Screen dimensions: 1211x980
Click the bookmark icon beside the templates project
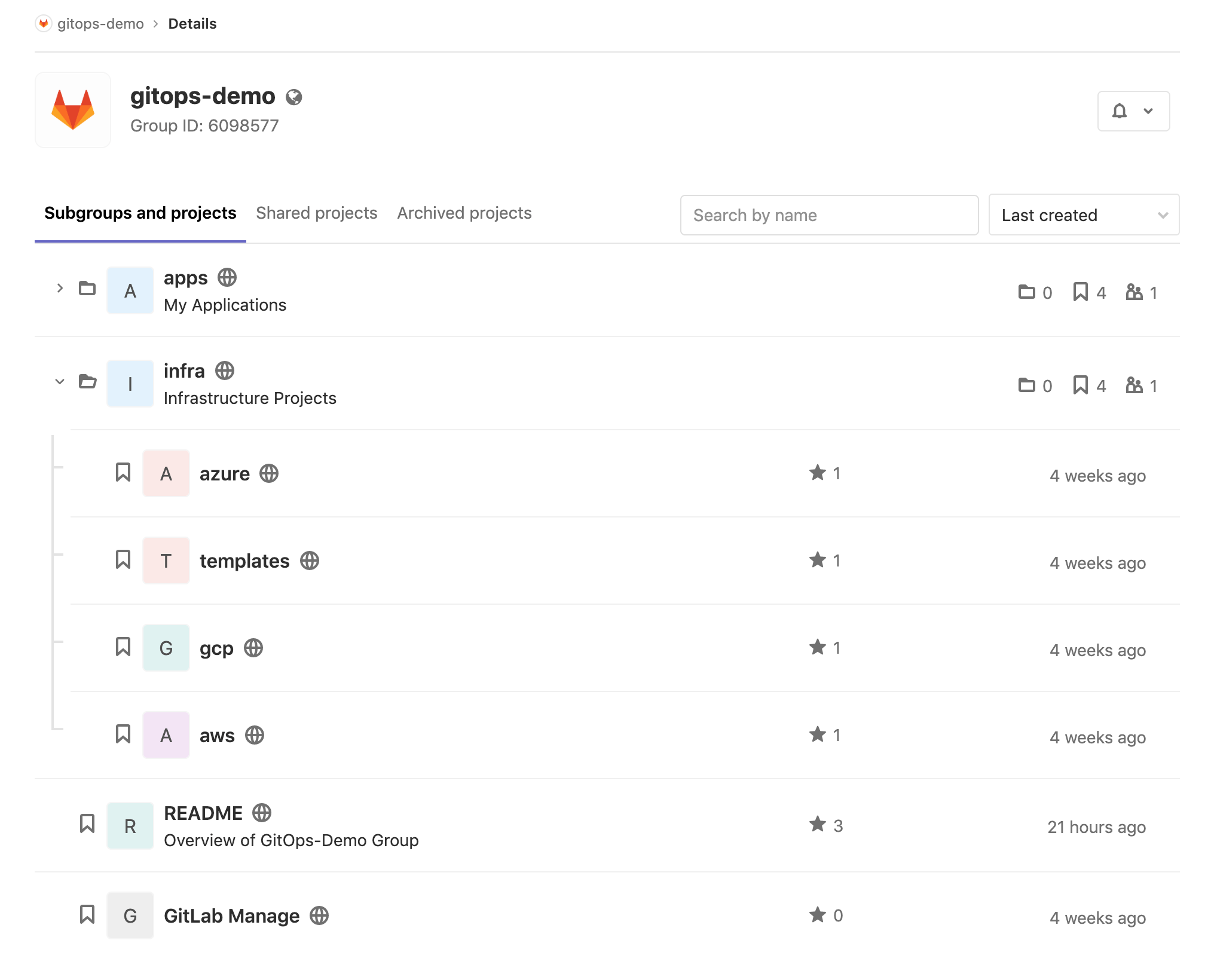123,560
